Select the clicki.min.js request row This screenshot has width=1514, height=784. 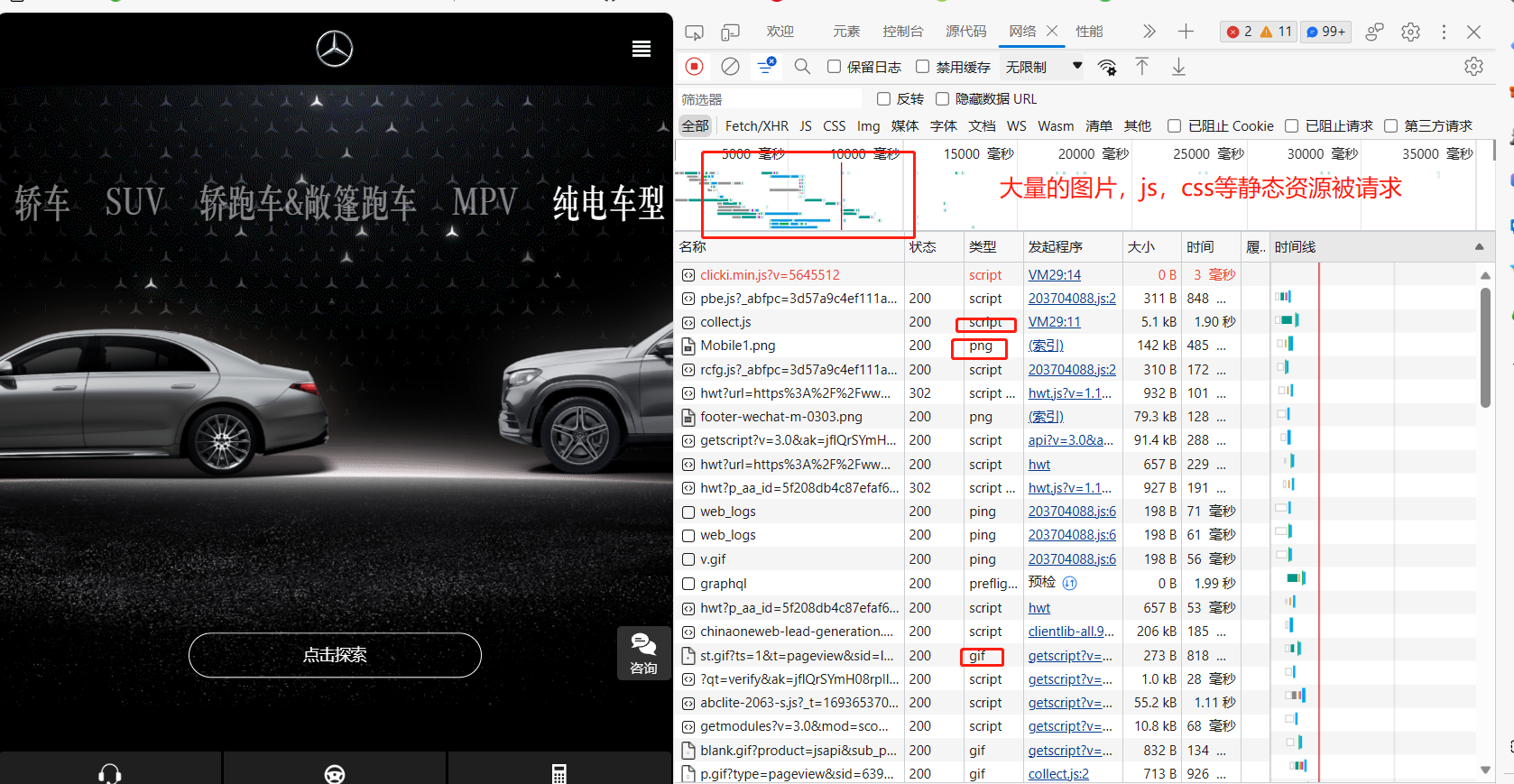point(972,275)
